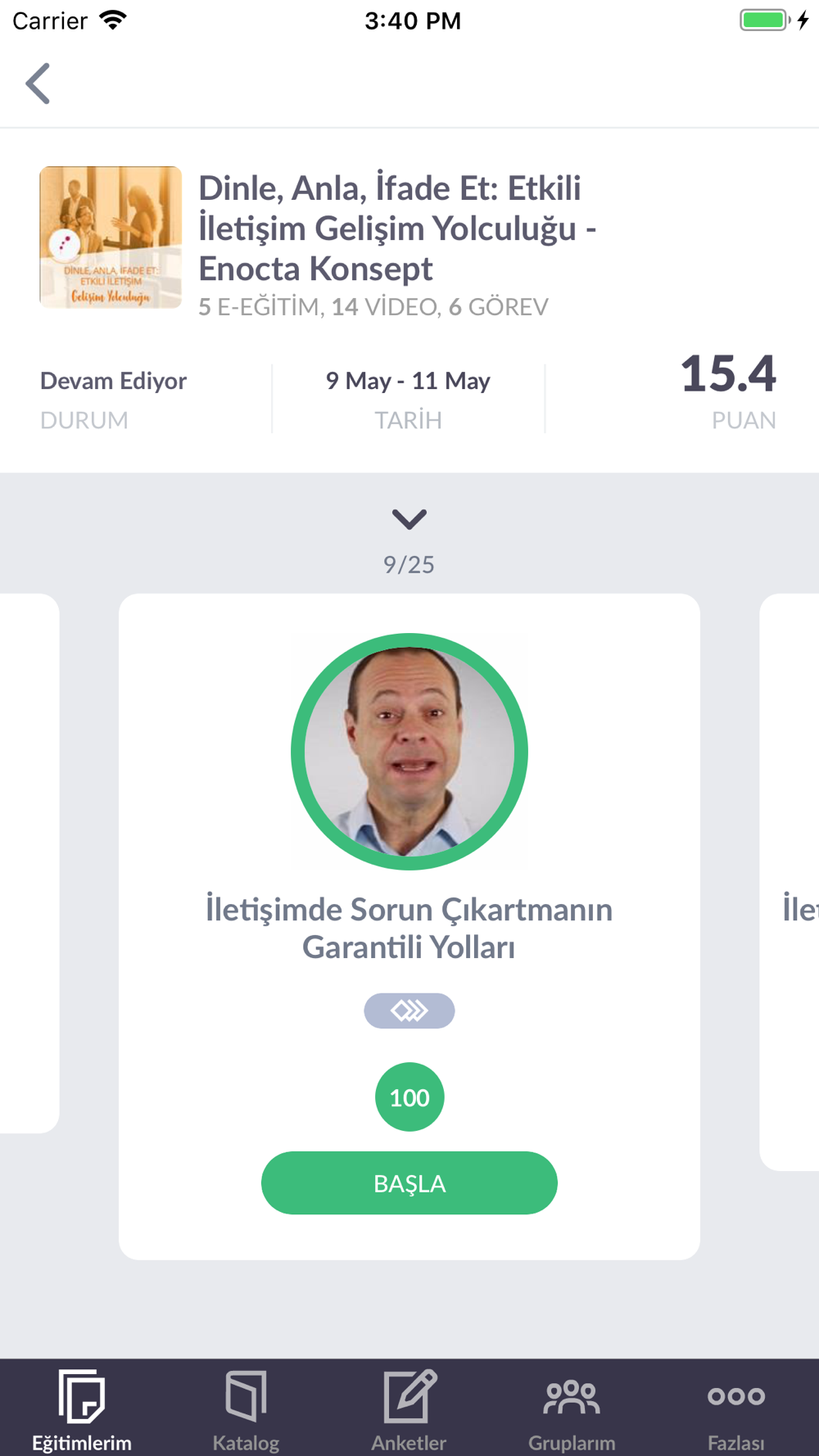Tap the double-arrow badge icon

click(409, 1011)
